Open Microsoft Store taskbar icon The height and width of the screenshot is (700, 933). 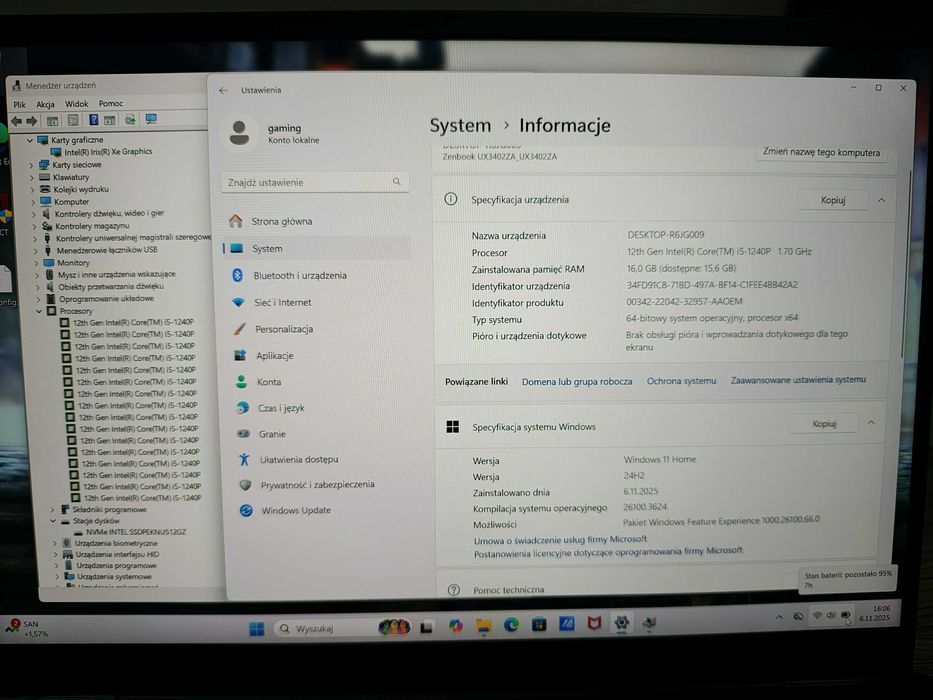539,624
